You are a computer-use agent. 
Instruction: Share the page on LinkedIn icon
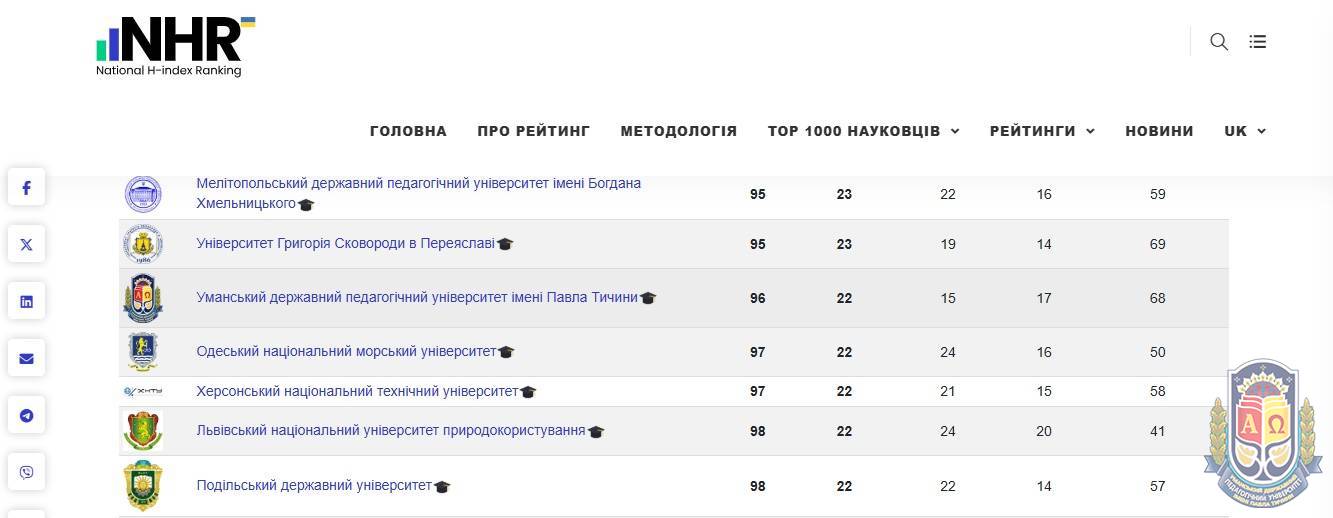click(27, 301)
